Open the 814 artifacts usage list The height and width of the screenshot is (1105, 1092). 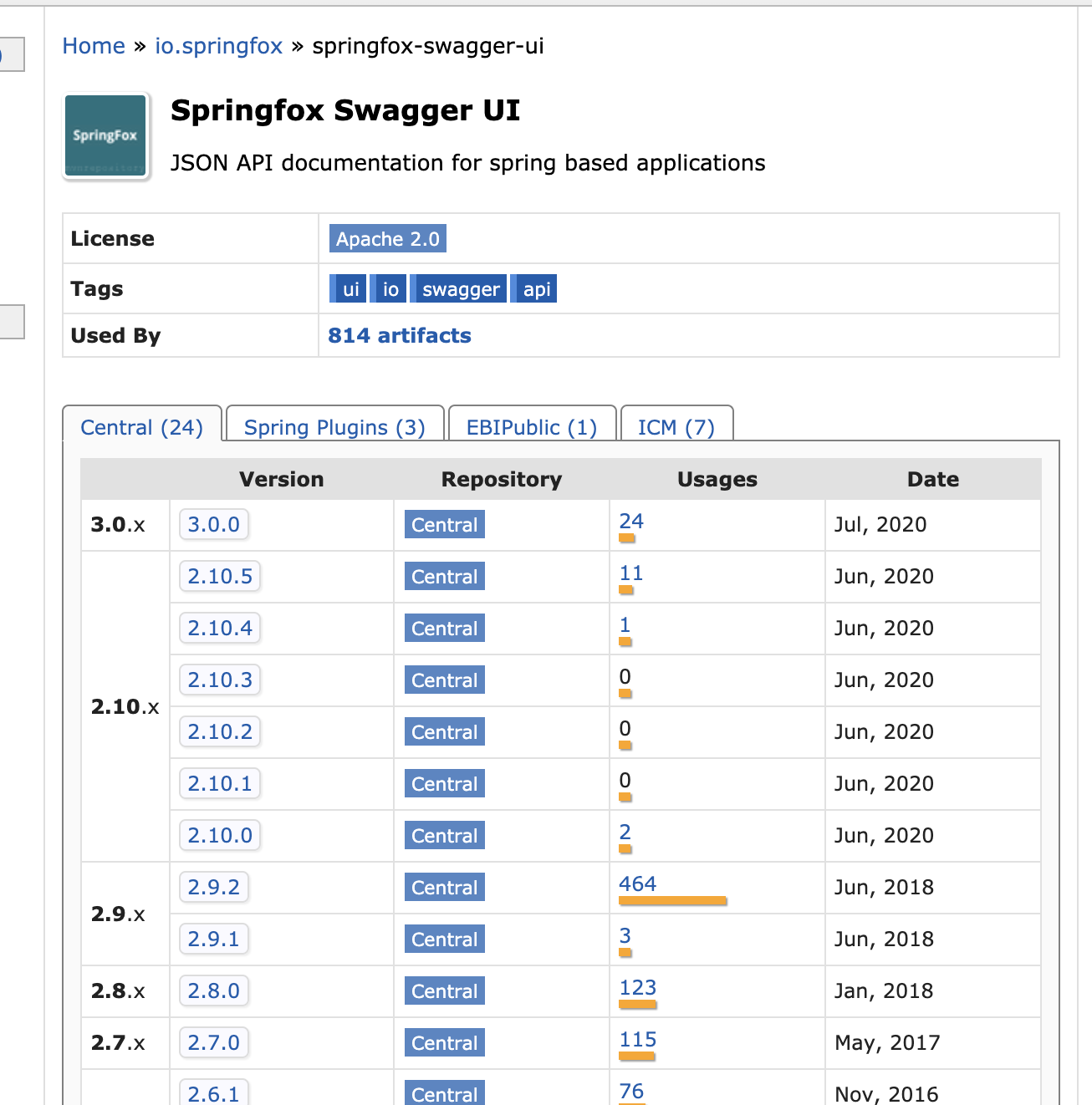399,335
